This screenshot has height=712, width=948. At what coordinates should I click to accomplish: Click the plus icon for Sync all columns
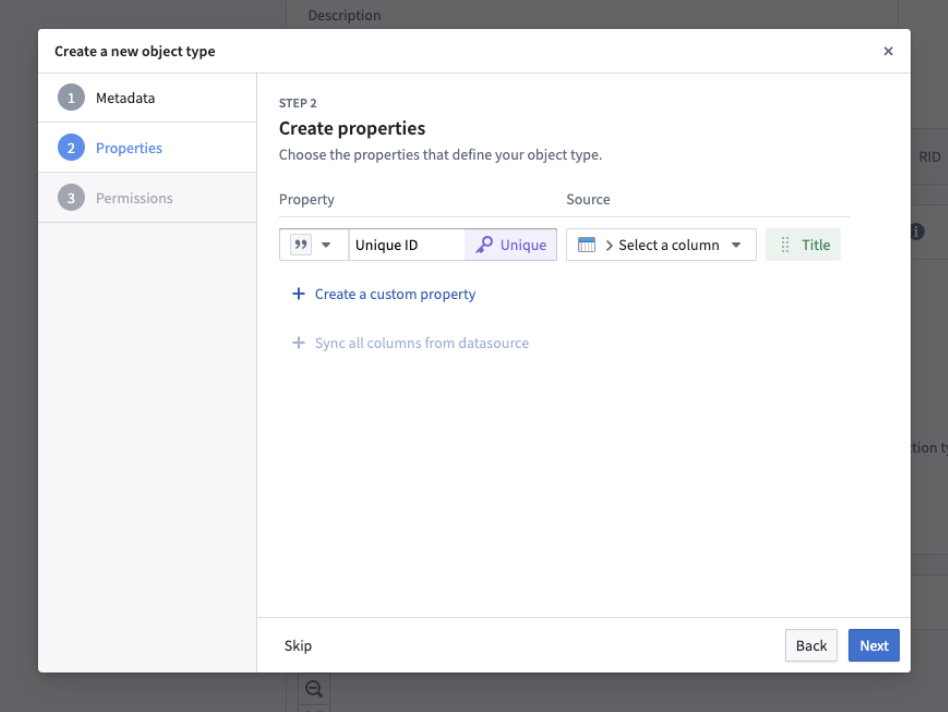pyautogui.click(x=299, y=343)
